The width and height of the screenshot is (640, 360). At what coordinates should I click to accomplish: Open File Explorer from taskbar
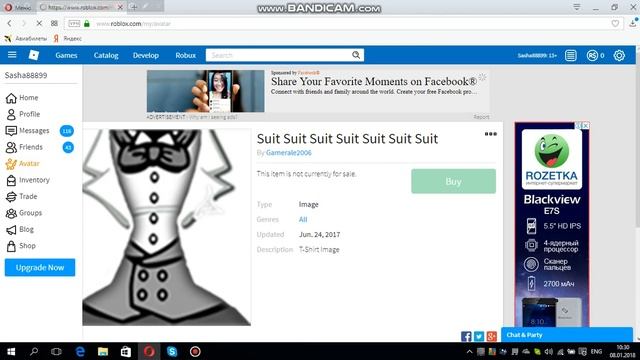[103, 351]
